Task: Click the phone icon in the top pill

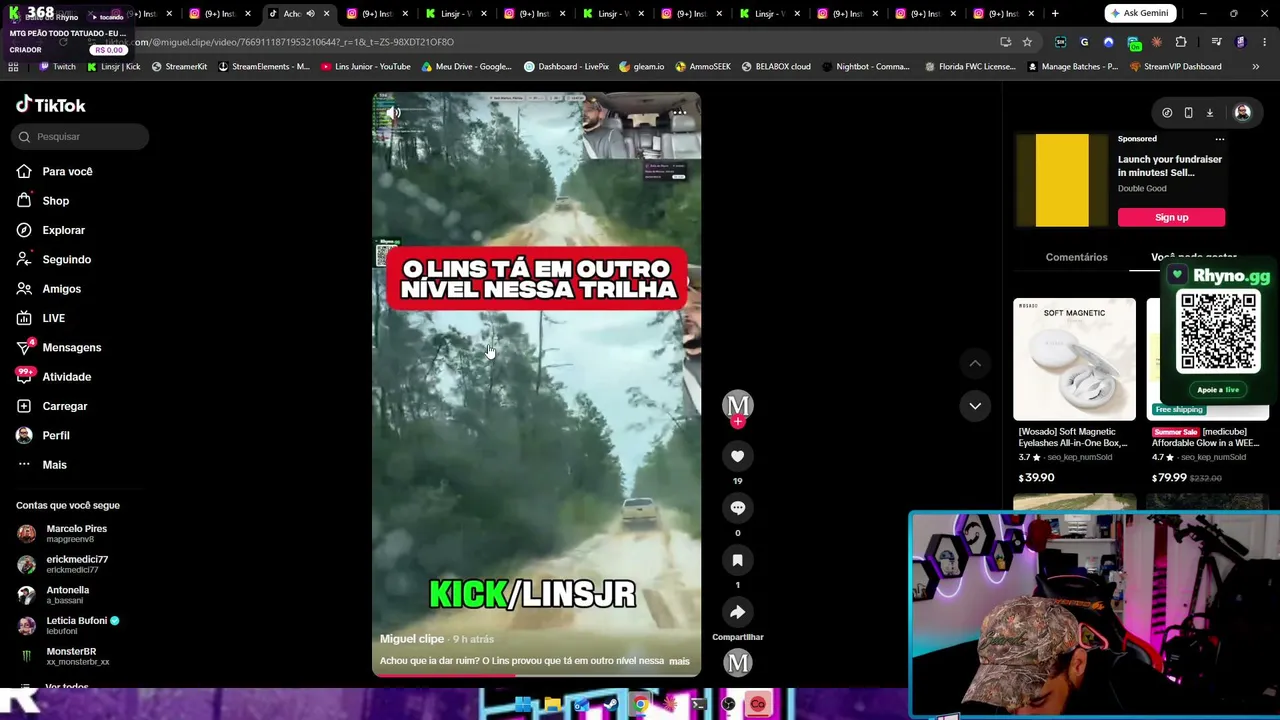Action: (1188, 113)
